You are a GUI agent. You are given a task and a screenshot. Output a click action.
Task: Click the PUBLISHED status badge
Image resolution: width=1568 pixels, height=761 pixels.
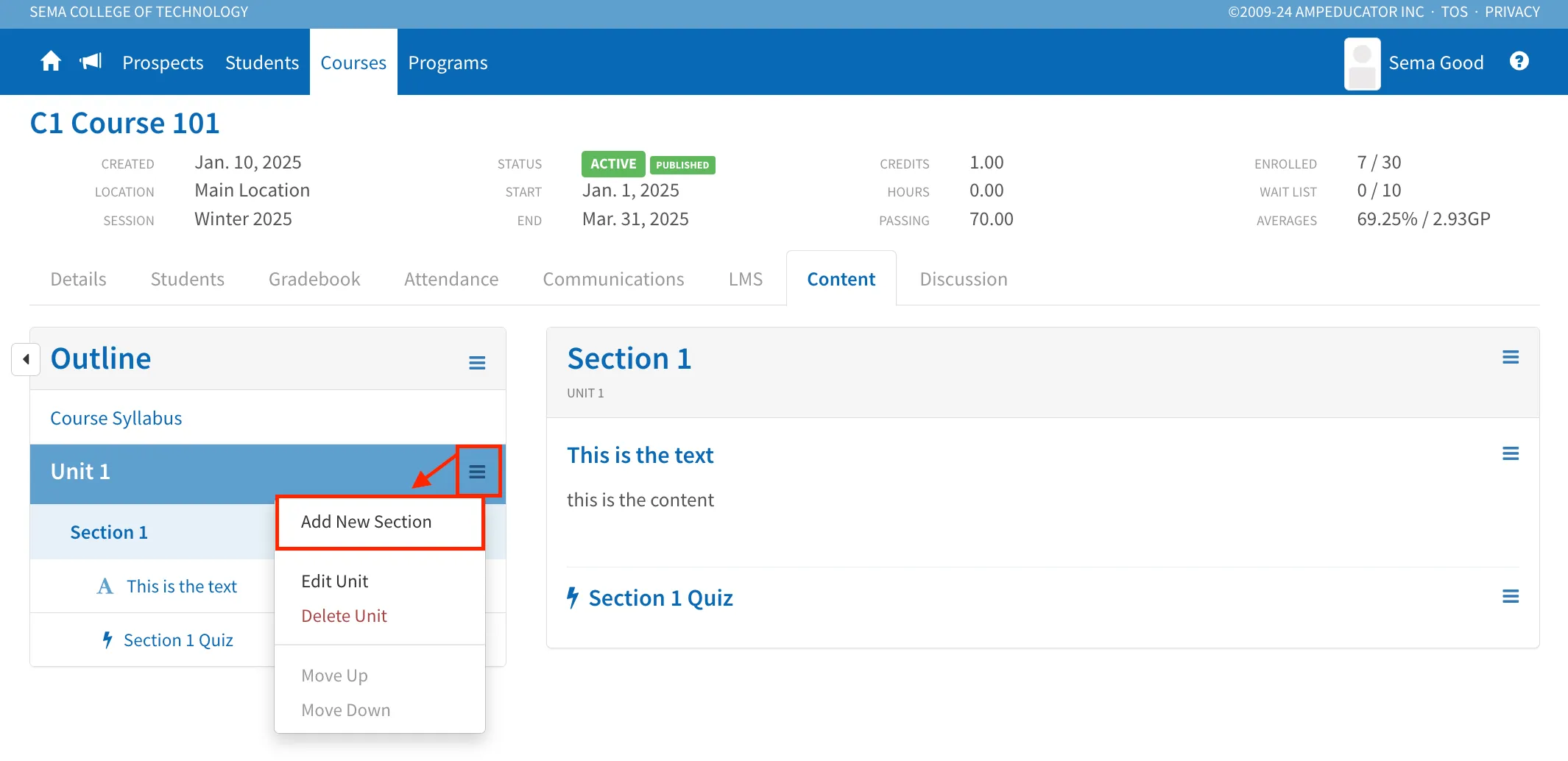[x=682, y=165]
